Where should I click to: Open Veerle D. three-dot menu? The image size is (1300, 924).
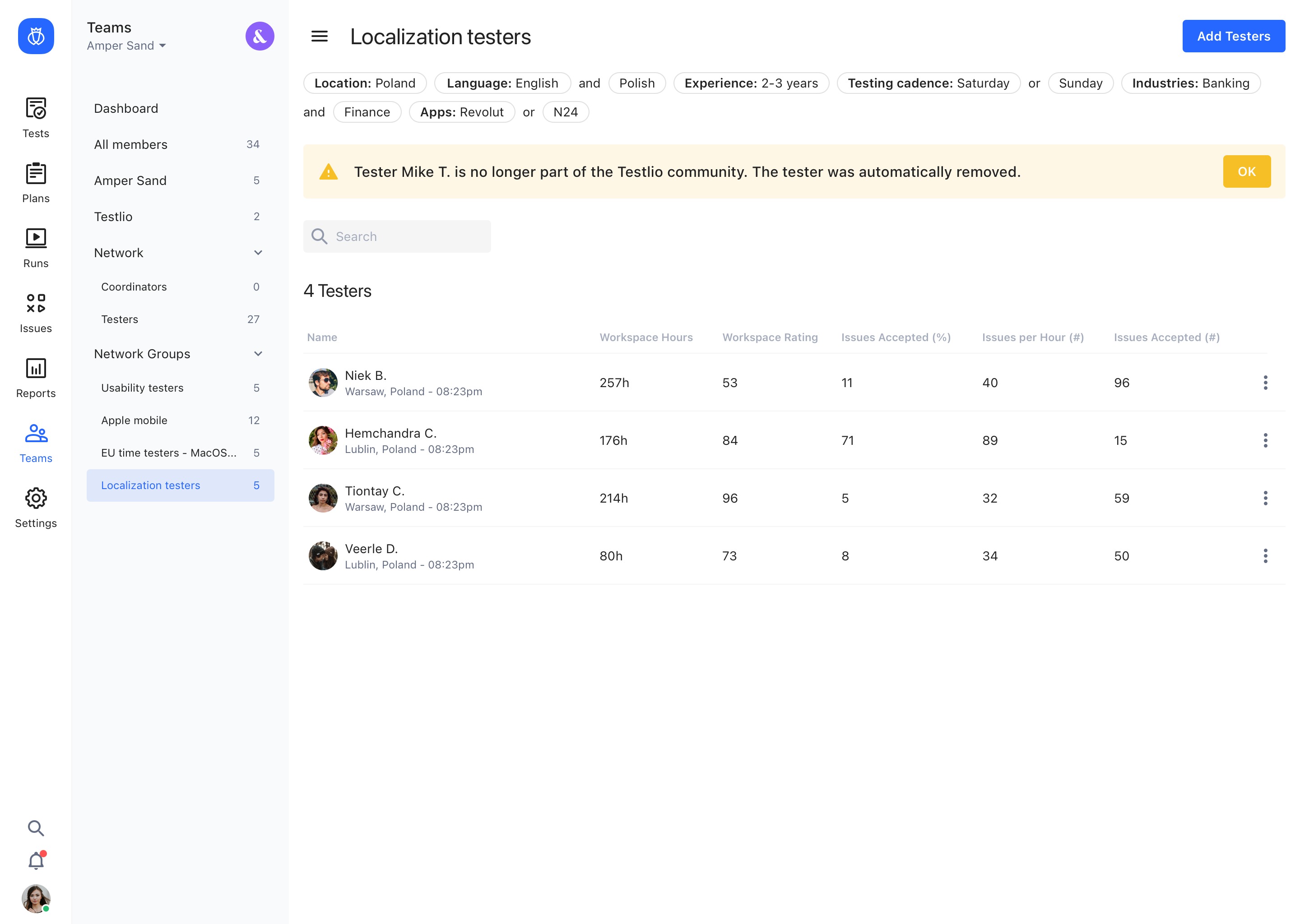[1265, 556]
